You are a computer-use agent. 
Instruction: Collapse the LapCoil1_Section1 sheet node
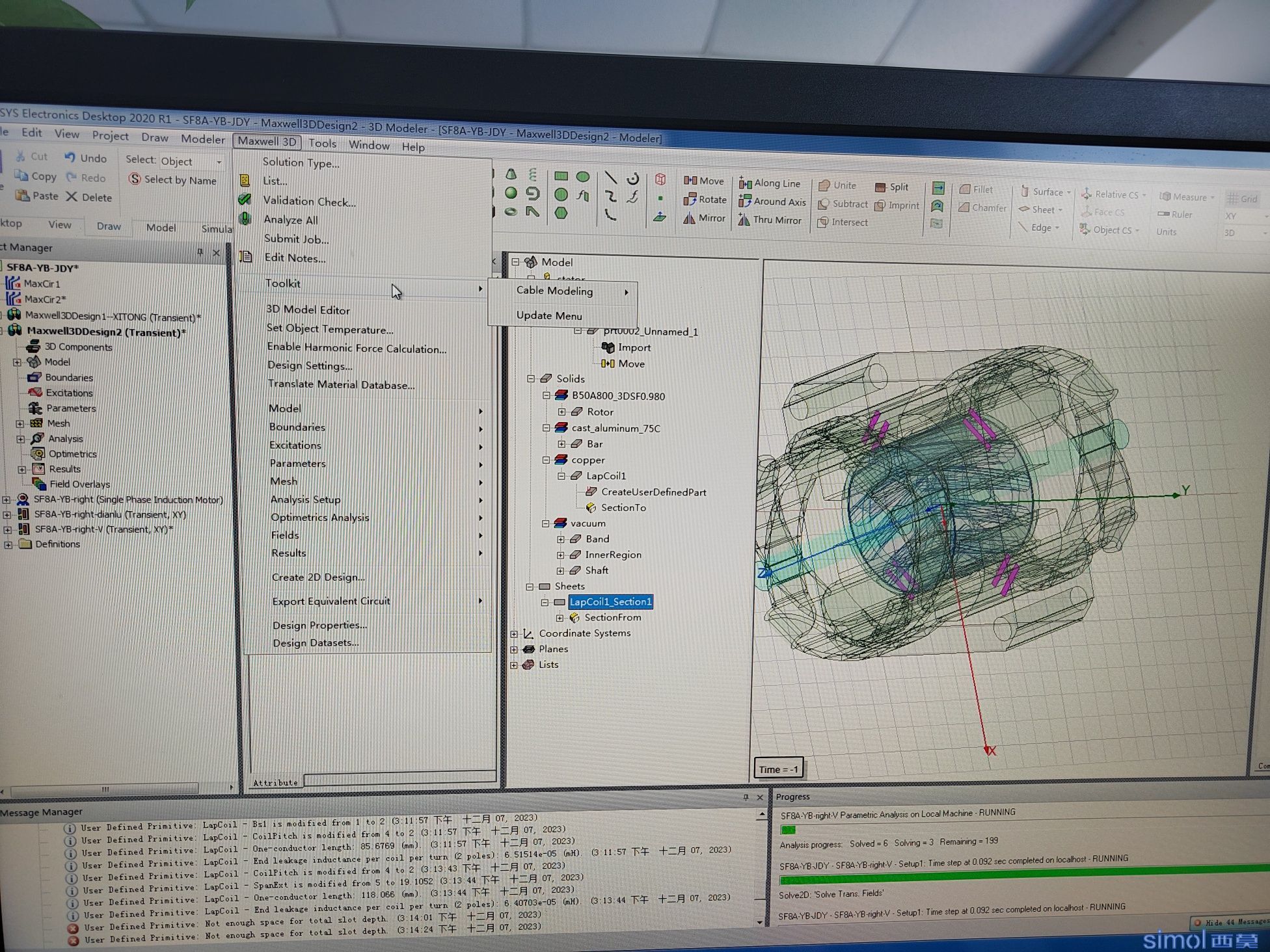coord(545,602)
